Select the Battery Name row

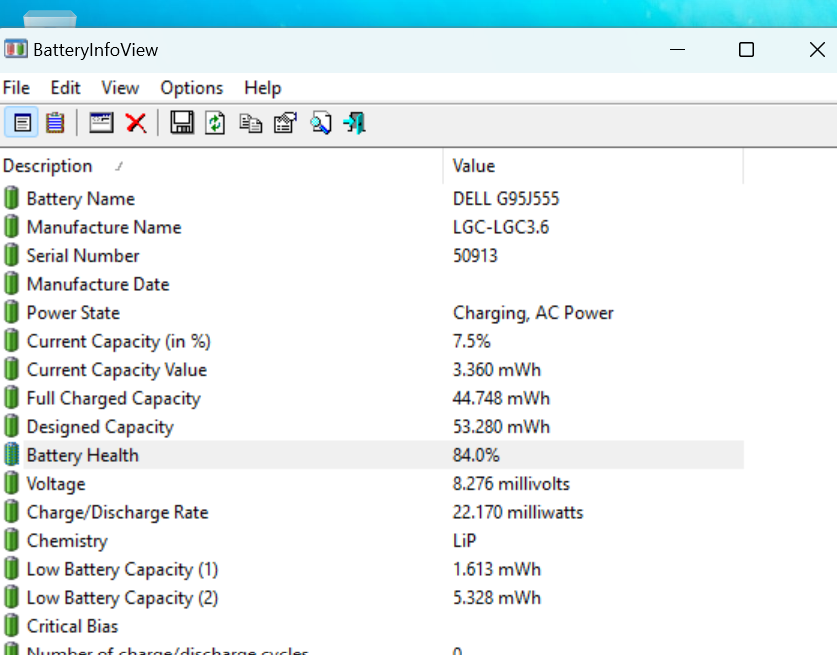pyautogui.click(x=372, y=198)
